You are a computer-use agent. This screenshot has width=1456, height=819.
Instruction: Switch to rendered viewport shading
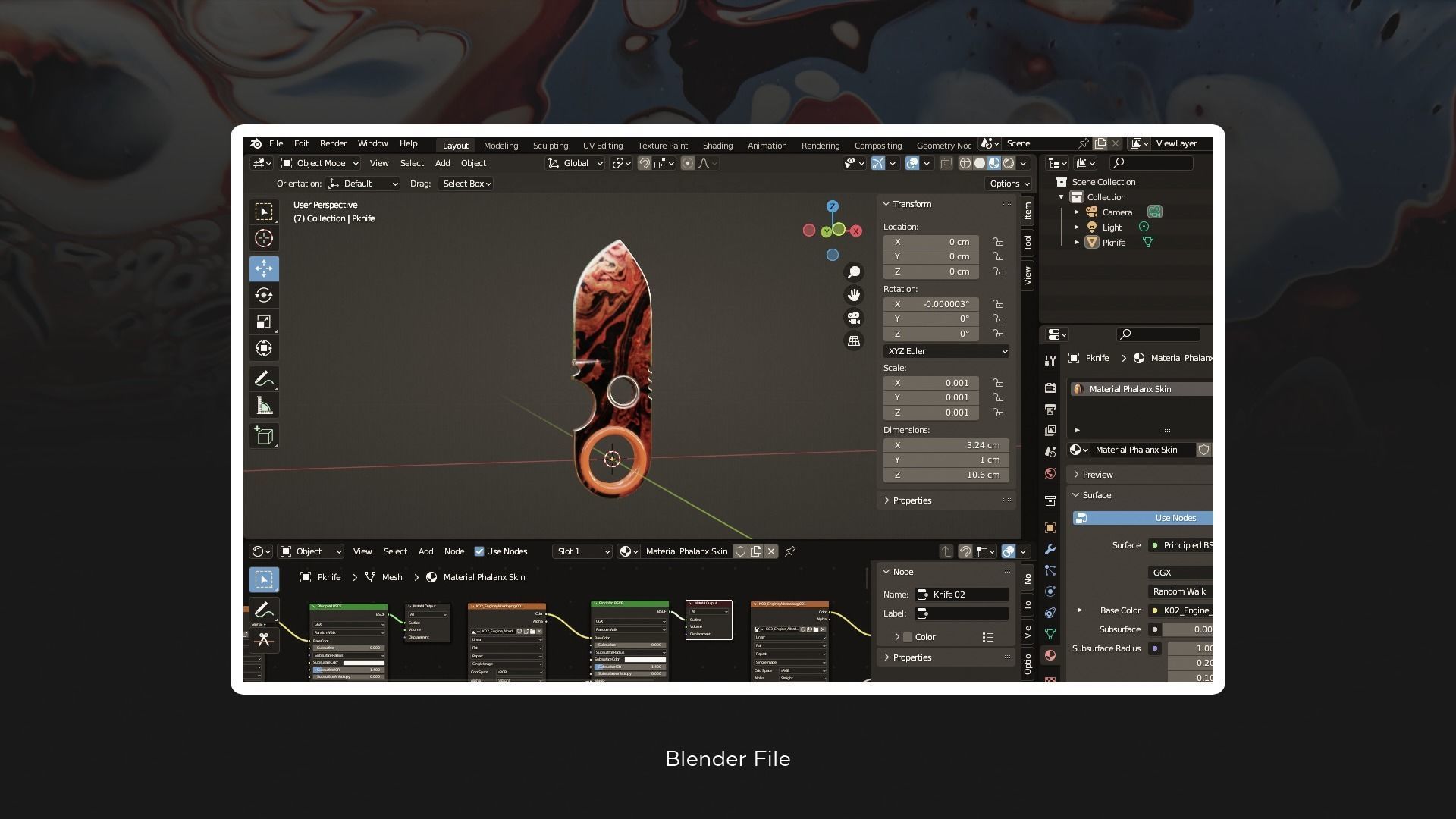pos(1009,163)
